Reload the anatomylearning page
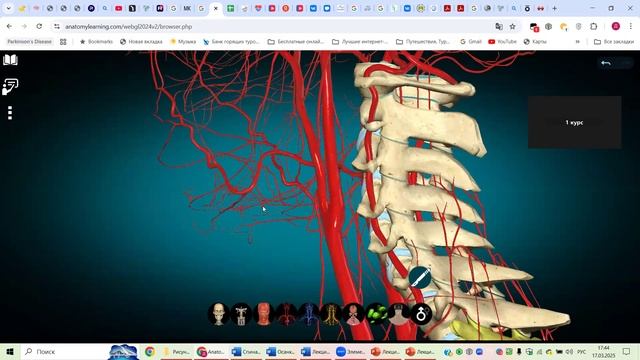Screen dimensions: 640x360 click(39, 27)
